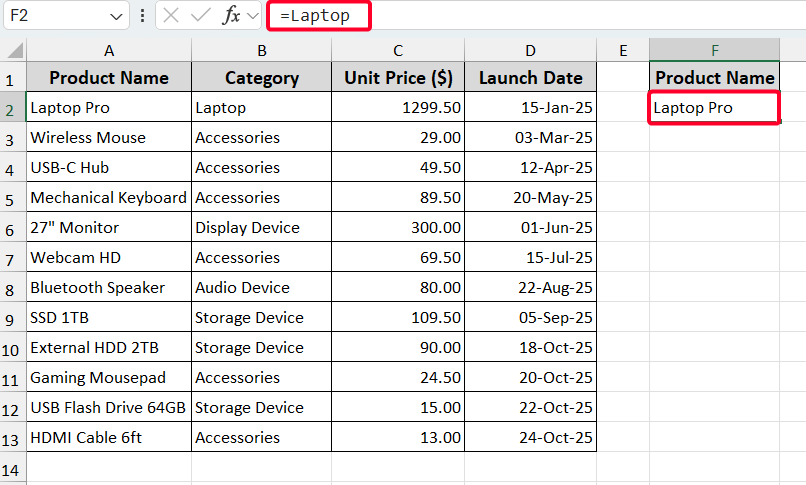Click the Cancel (X) formula entry icon
The image size is (806, 485).
click(172, 16)
